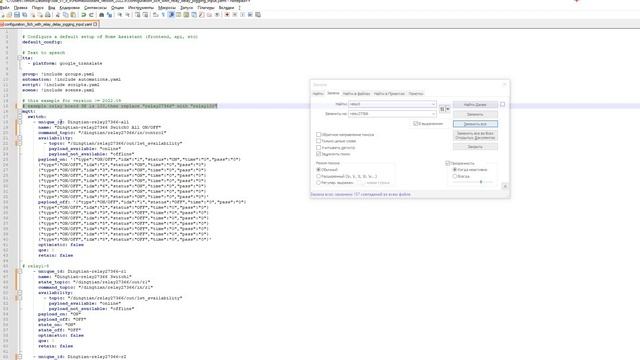The width and height of the screenshot is (640, 360).
Task: Expand the 'Заменить на' field history dropdown
Action: (433, 114)
